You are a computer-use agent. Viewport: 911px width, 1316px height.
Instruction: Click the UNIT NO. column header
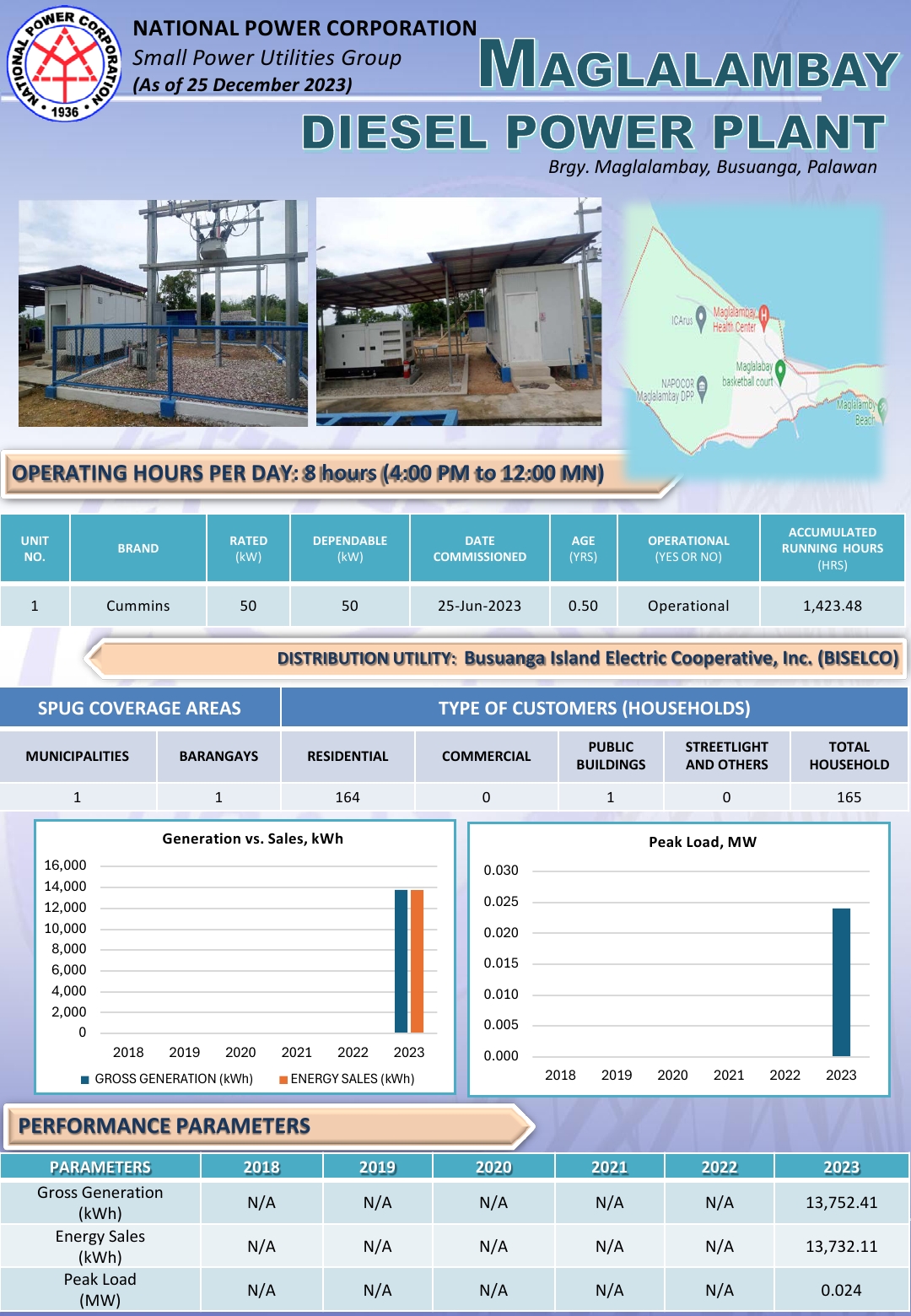[35, 548]
